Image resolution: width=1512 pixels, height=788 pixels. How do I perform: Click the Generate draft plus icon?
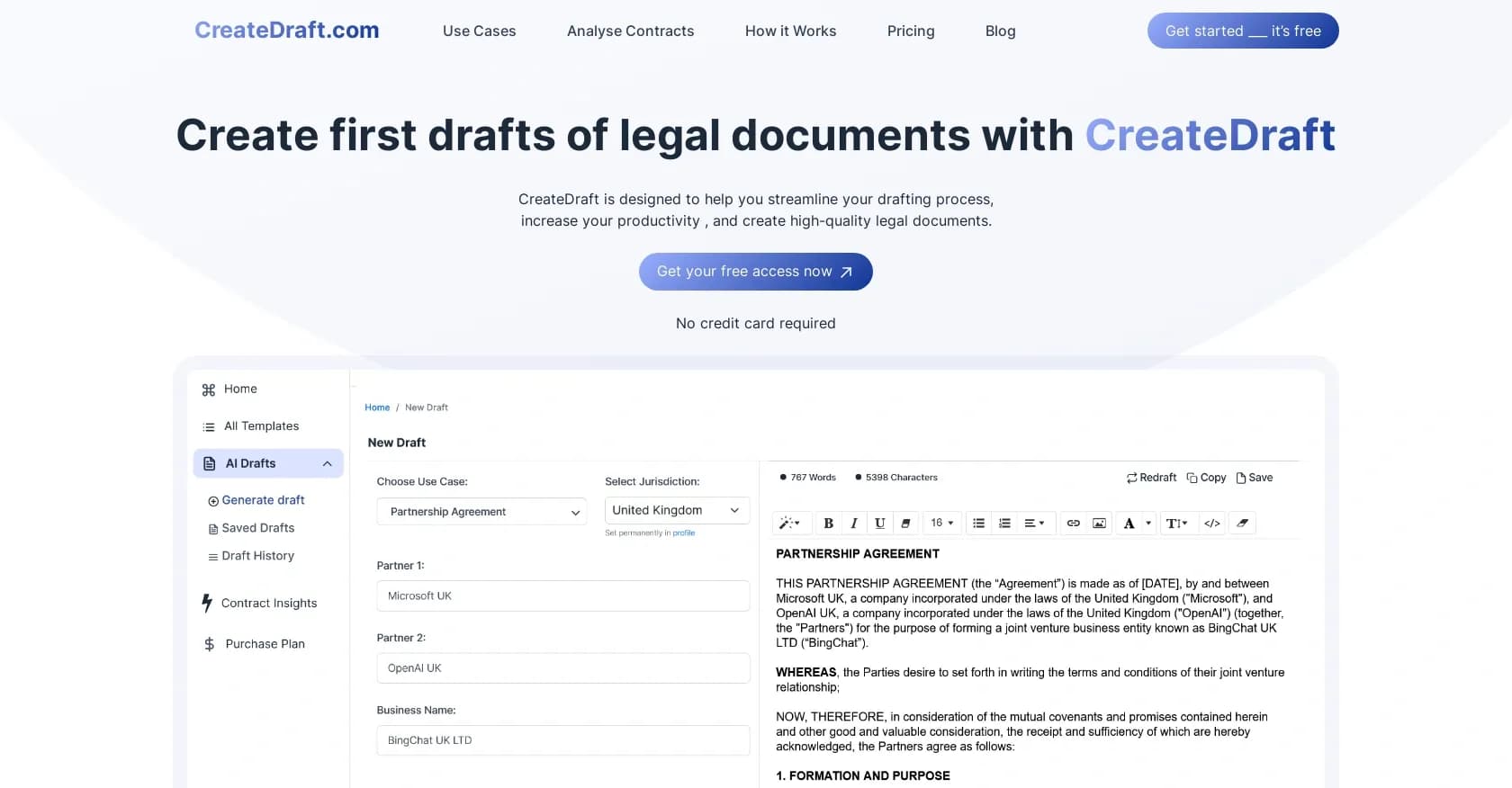tap(213, 501)
